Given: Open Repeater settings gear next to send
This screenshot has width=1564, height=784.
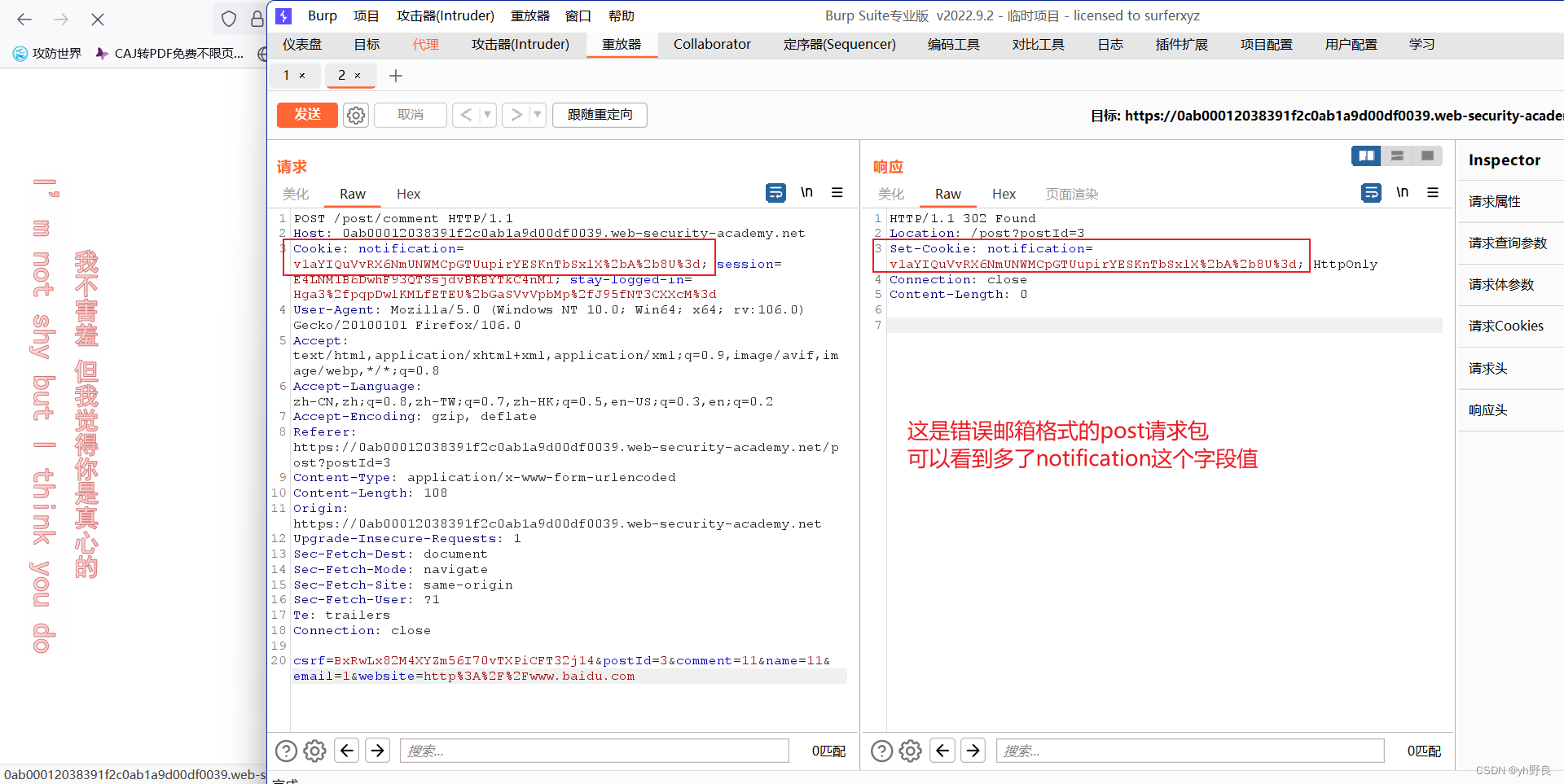Looking at the screenshot, I should [x=356, y=115].
